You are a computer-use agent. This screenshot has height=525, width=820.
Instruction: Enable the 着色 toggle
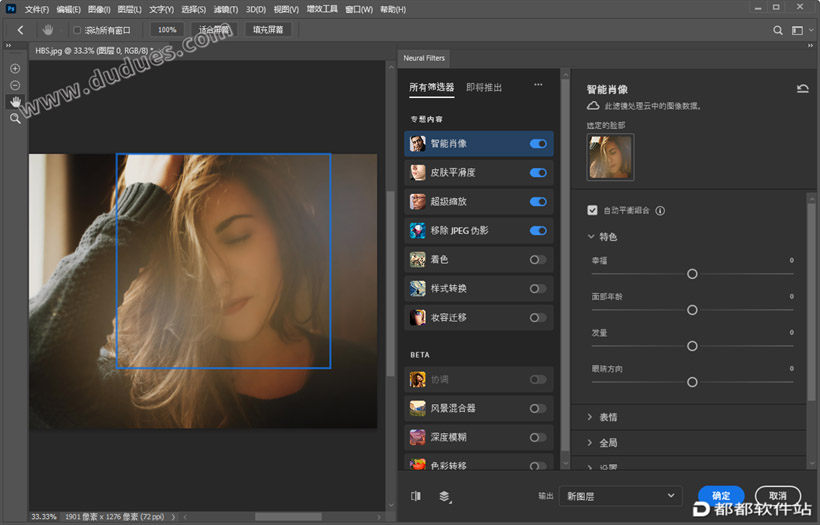(x=538, y=259)
